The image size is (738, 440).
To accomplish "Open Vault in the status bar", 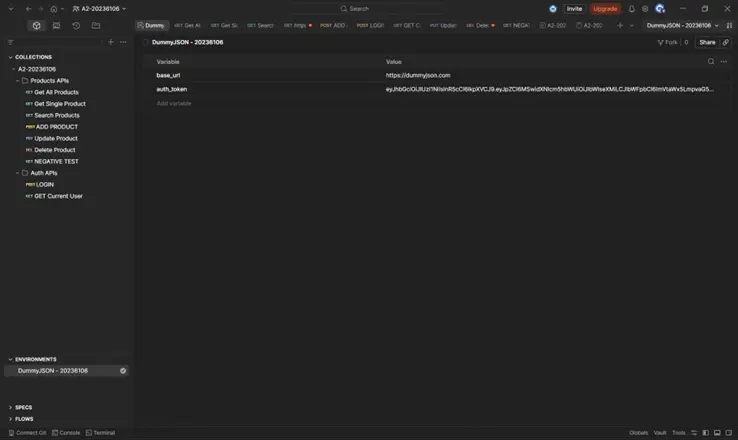I will coord(660,432).
